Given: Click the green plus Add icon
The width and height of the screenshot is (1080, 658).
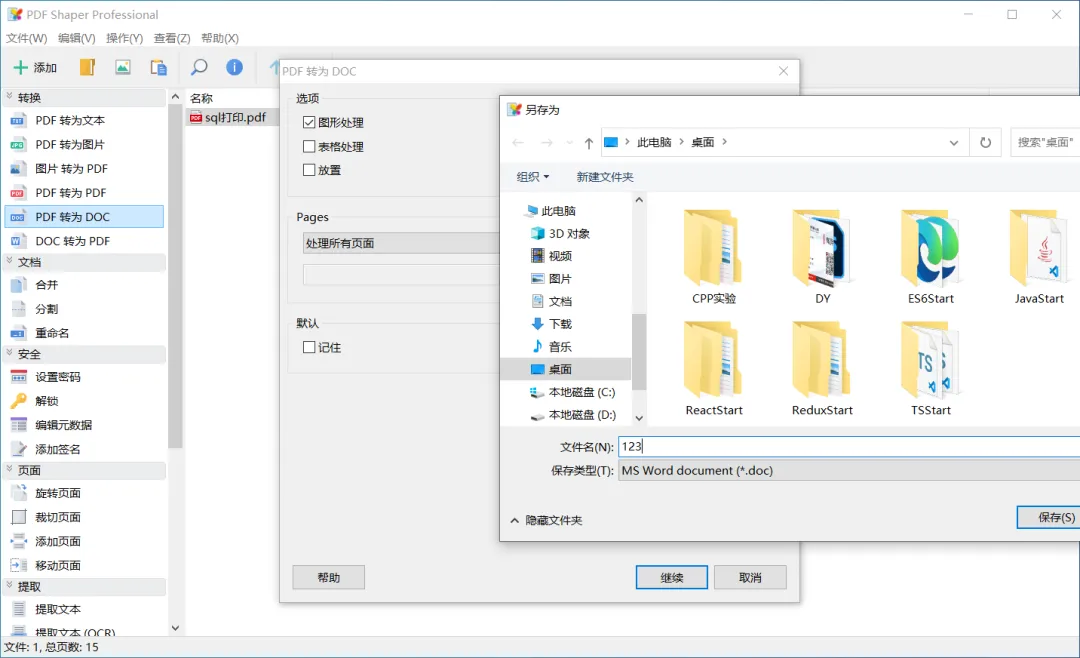Looking at the screenshot, I should (21, 67).
